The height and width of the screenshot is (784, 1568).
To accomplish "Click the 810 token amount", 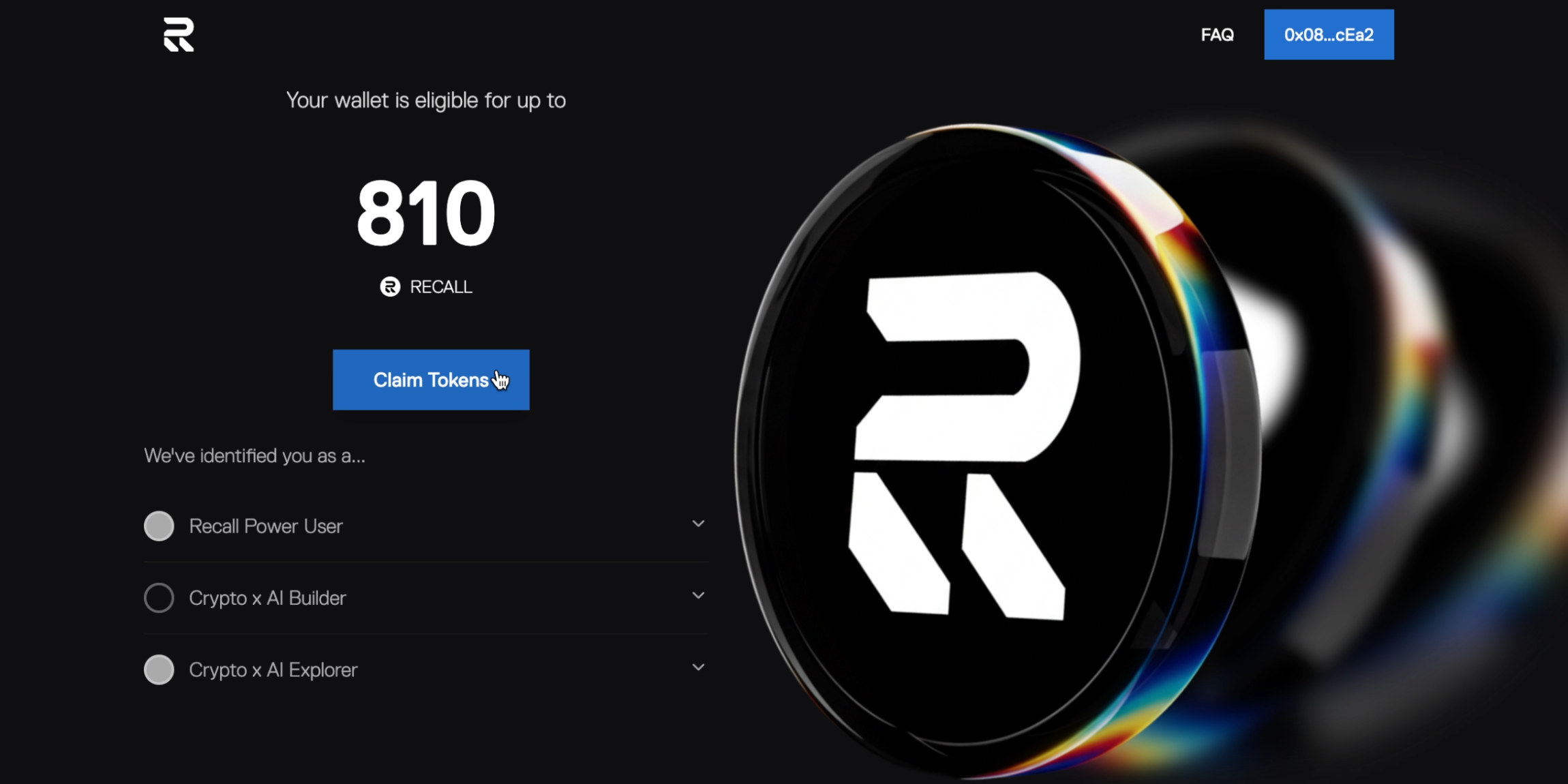I will tap(426, 213).
